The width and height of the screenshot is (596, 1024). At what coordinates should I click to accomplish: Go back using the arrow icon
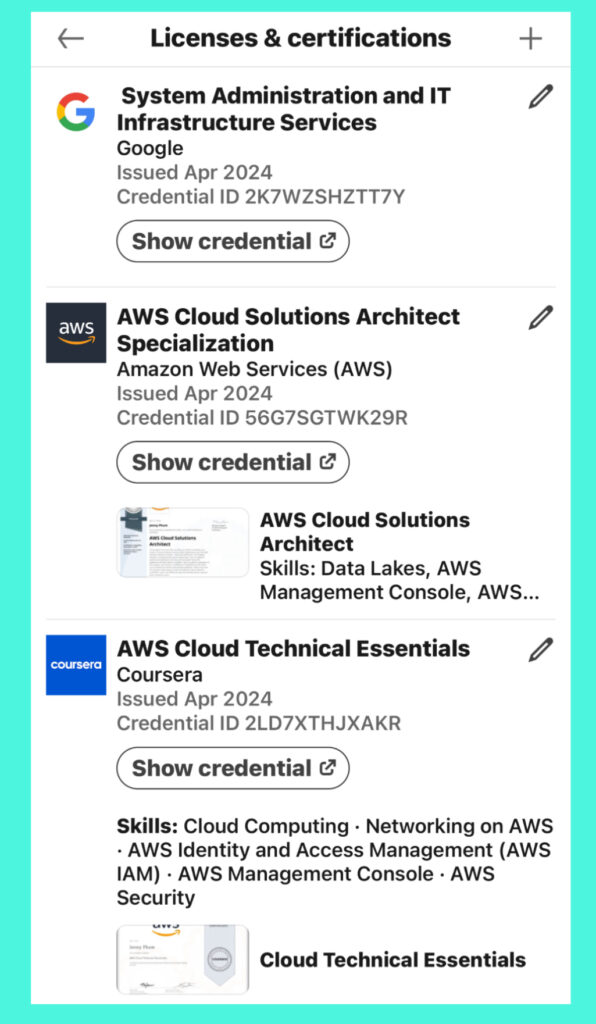(x=71, y=39)
